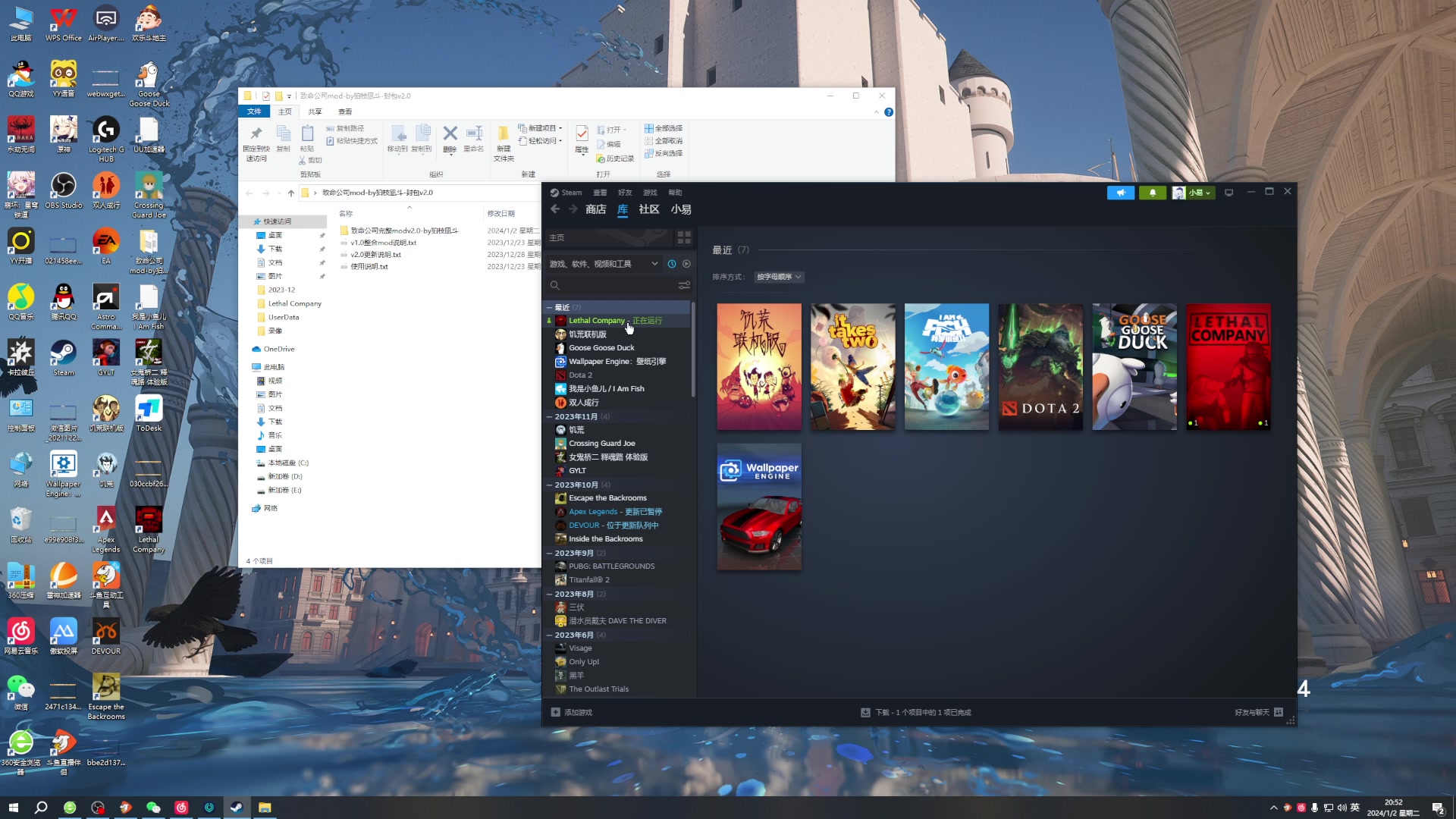Click the Steam icon on the taskbar
This screenshot has width=1456, height=819.
click(237, 808)
